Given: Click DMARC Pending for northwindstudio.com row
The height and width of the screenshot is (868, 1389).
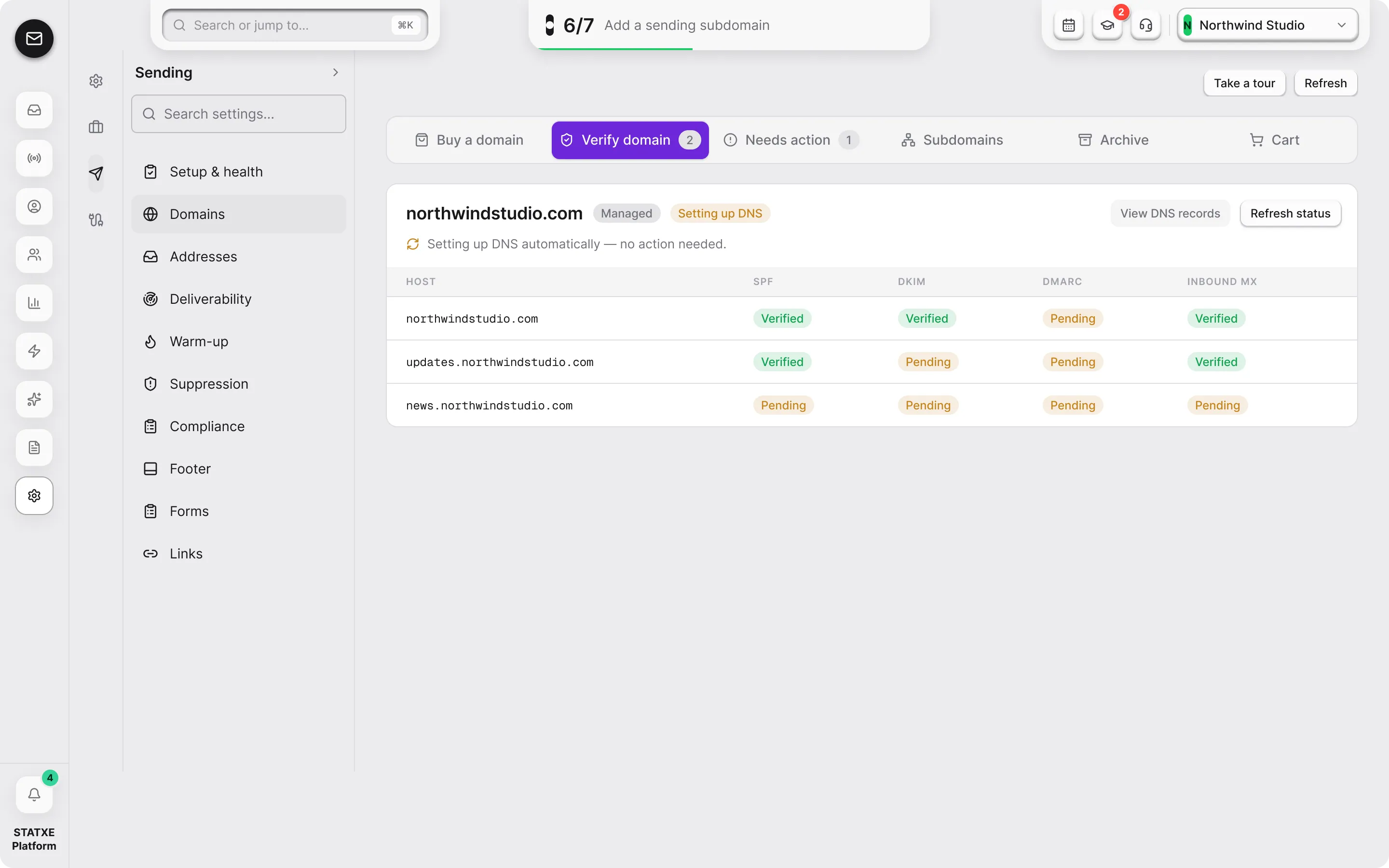Looking at the screenshot, I should pyautogui.click(x=1072, y=319).
